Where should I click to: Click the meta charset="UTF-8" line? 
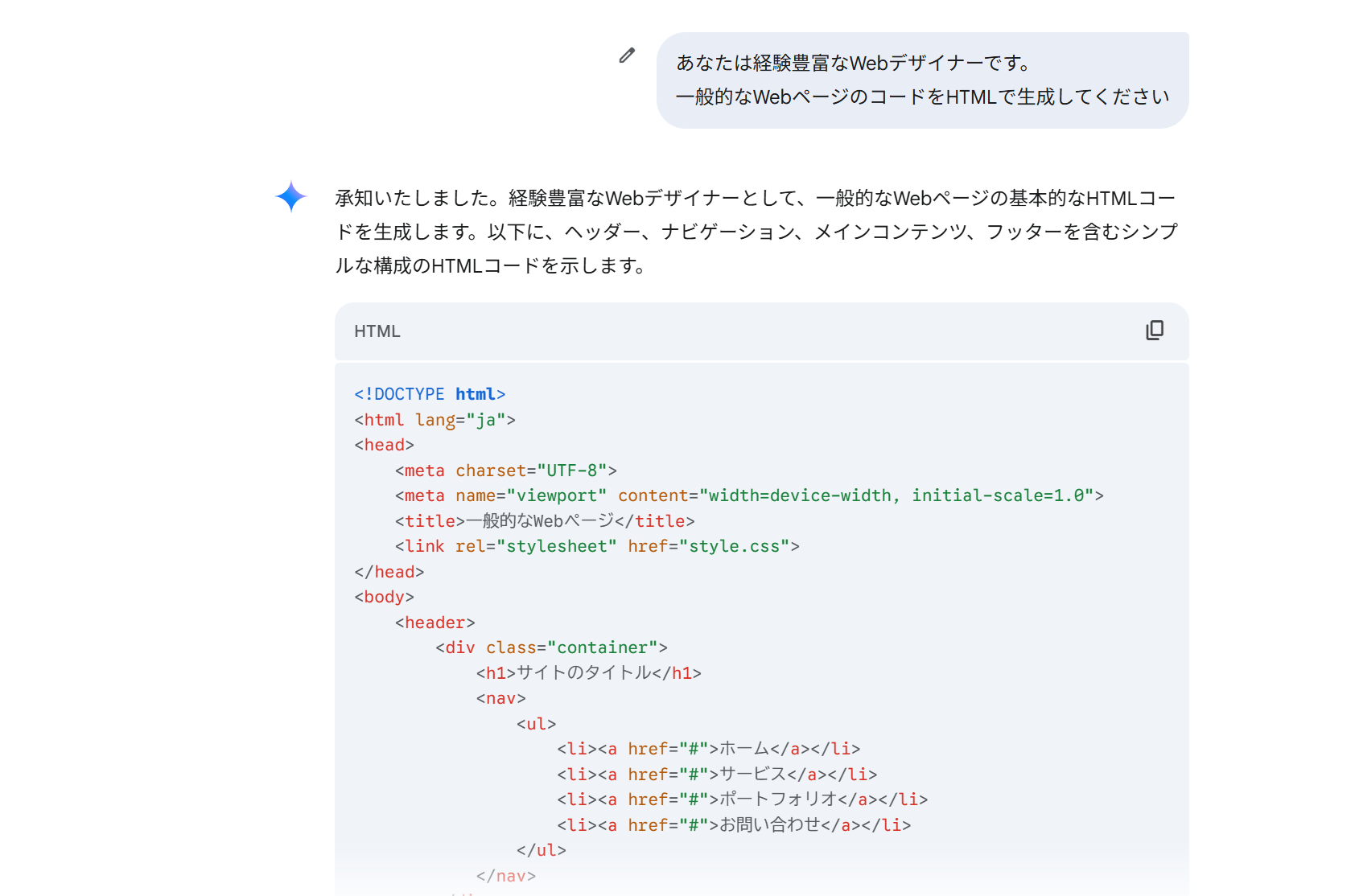[x=505, y=471]
